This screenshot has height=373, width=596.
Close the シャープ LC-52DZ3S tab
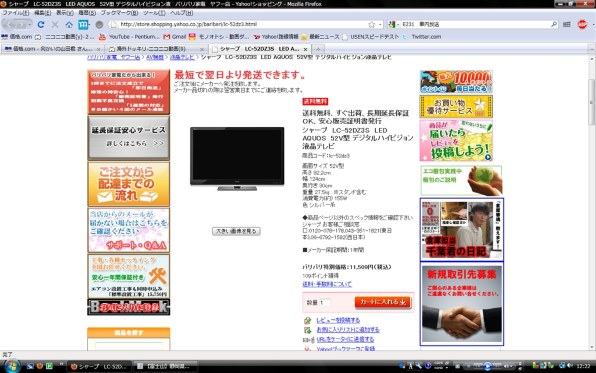click(x=305, y=49)
